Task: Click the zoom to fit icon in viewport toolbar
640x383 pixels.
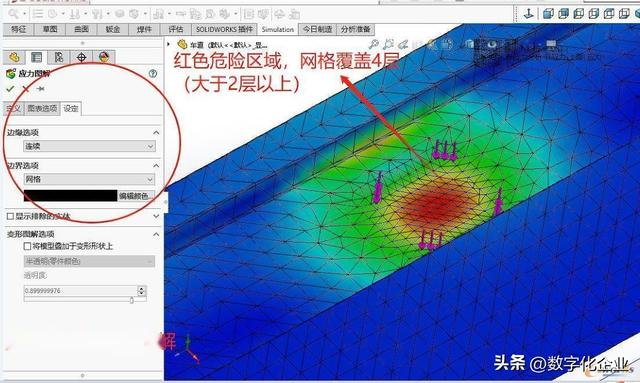Action: coord(373,44)
